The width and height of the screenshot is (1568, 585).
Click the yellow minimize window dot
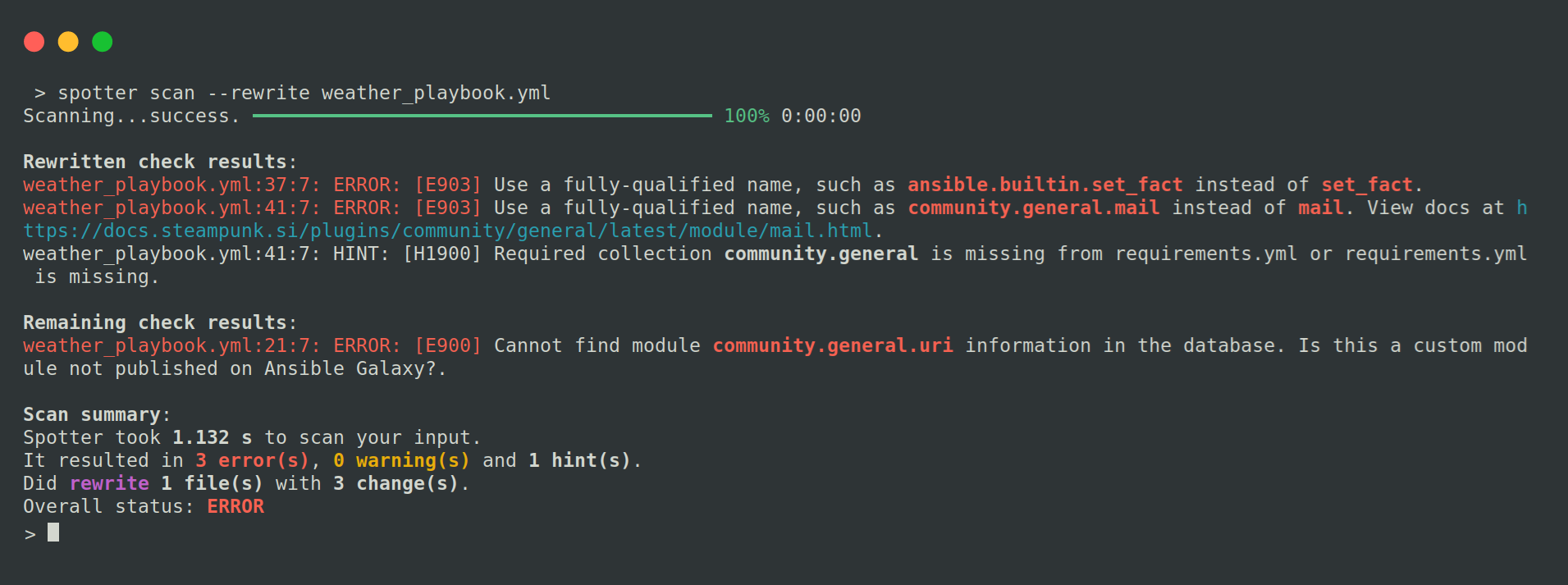click(68, 42)
